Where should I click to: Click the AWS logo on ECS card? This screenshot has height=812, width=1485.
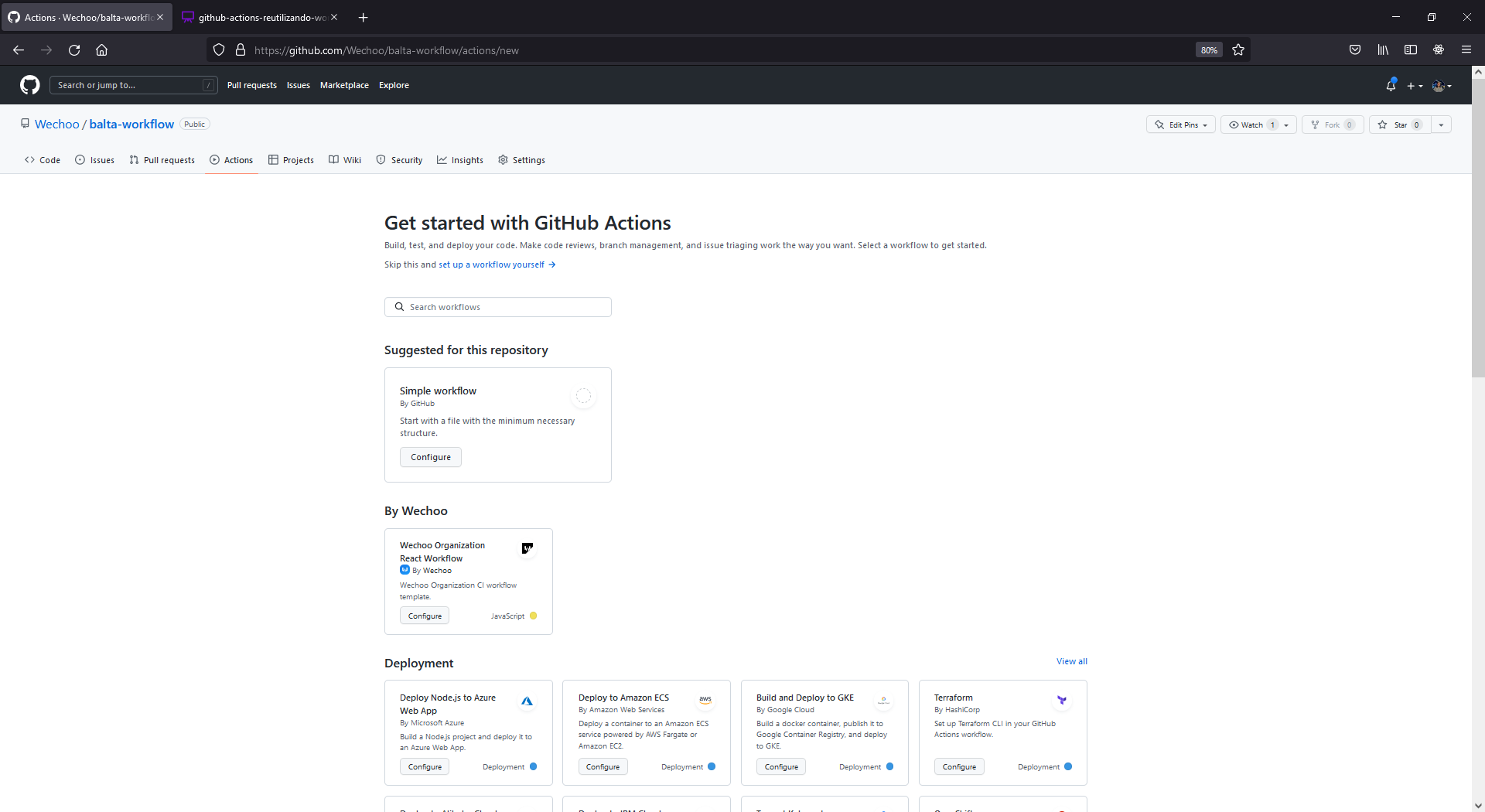point(705,700)
